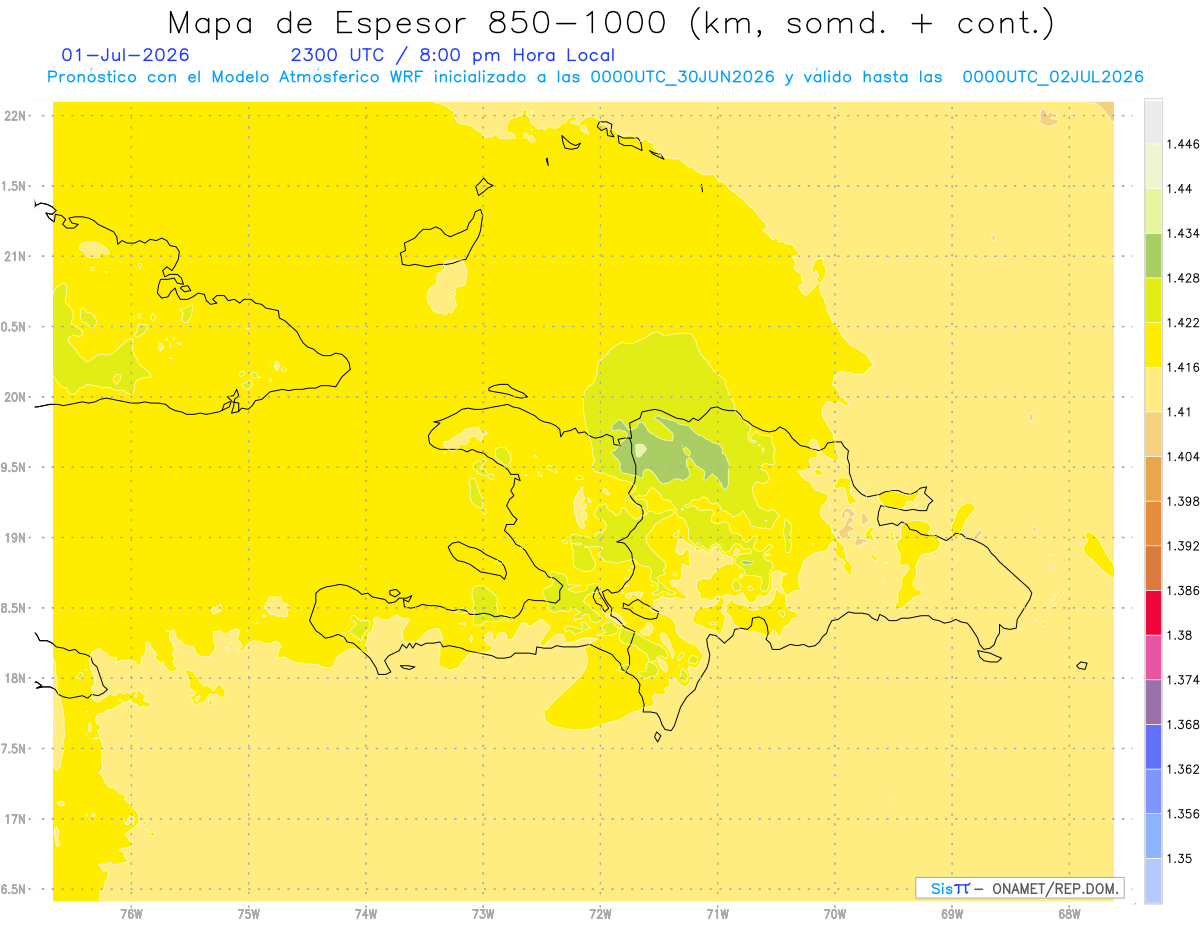1200x927 pixels.
Task: Click the '73W' longitude label
Action: [x=483, y=913]
